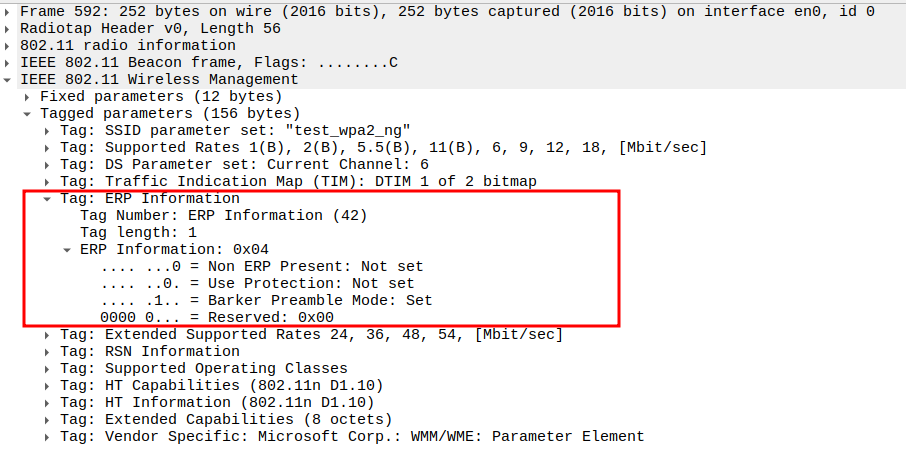The width and height of the screenshot is (906, 455).
Task: Expand the 802.11 radio information arrow
Action: pyautogui.click(x=8, y=46)
